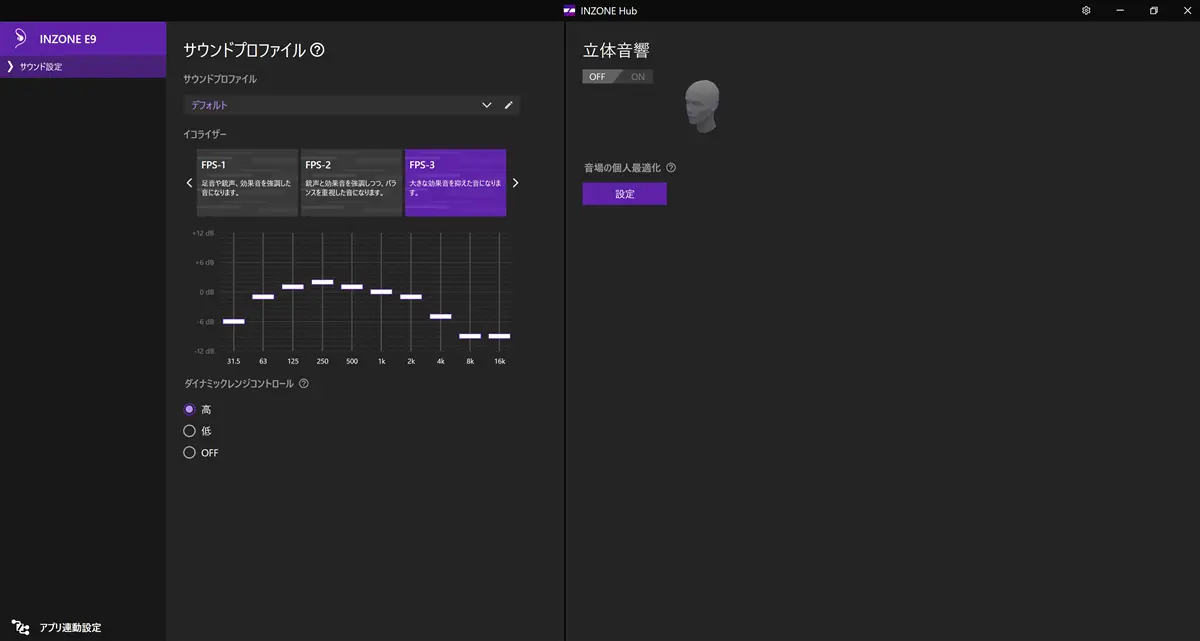Select the FPS-1 equalizer preset
1200x641 pixels.
[247, 183]
